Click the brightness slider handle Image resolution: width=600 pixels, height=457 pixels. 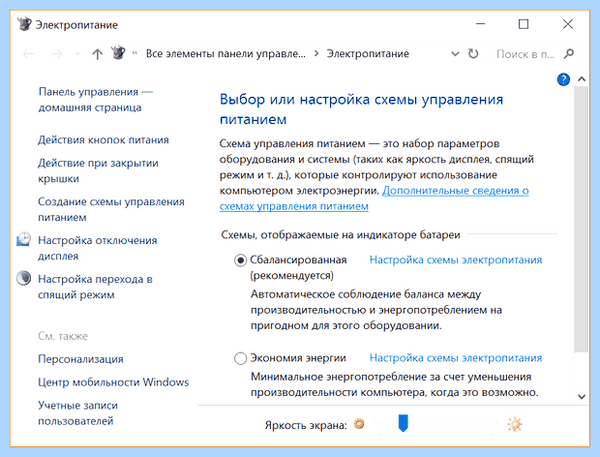tap(403, 423)
